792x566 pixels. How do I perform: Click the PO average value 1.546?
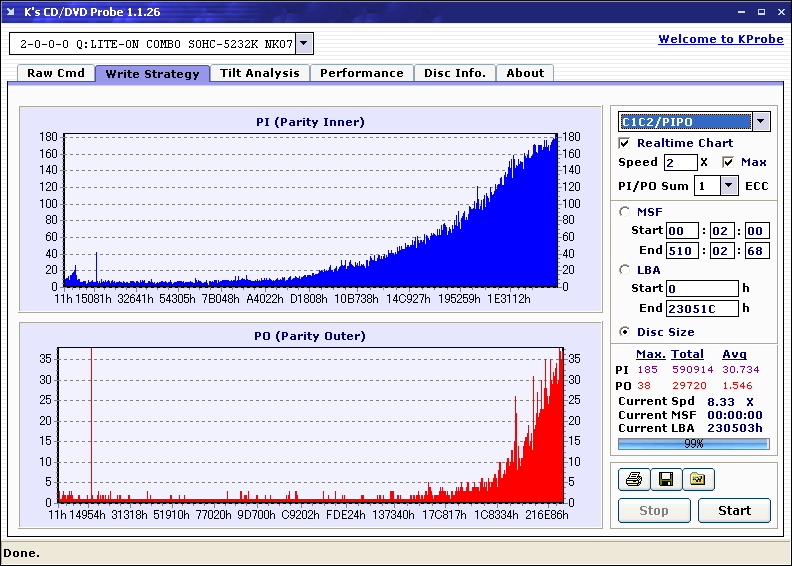click(x=737, y=386)
